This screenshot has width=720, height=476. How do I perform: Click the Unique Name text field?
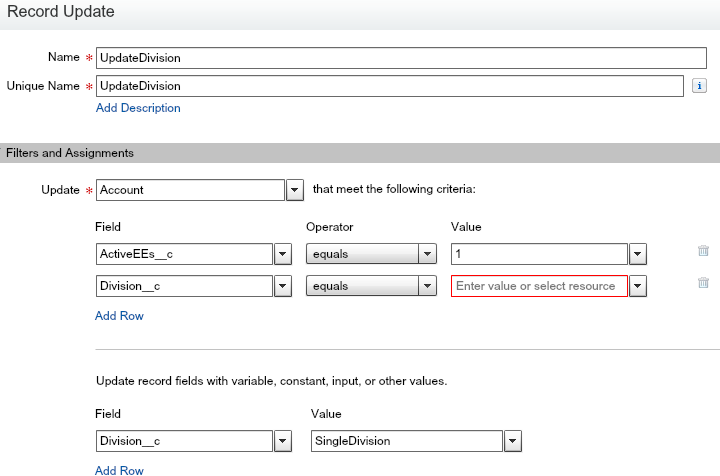coord(390,87)
